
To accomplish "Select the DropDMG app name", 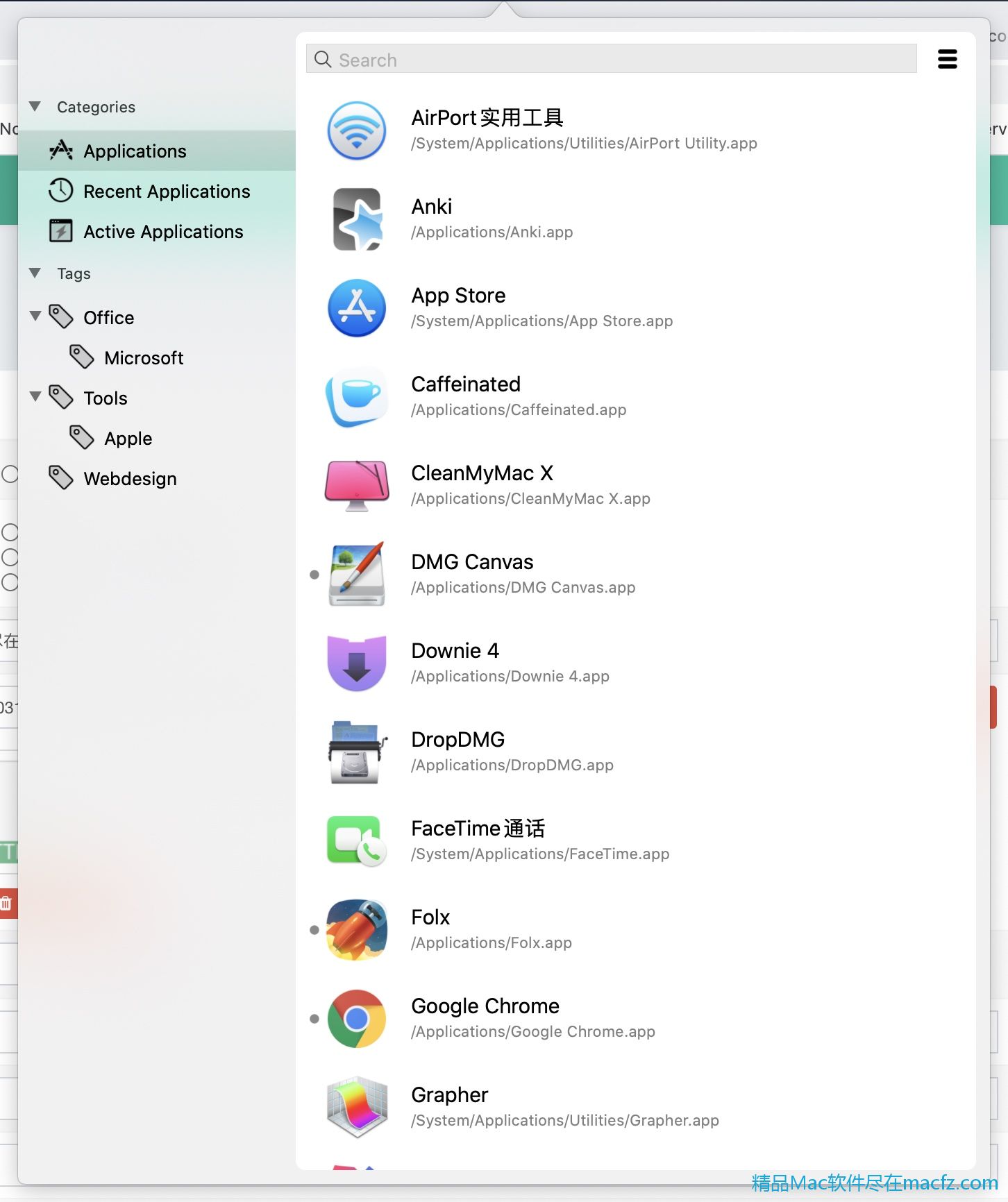I will tap(458, 740).
